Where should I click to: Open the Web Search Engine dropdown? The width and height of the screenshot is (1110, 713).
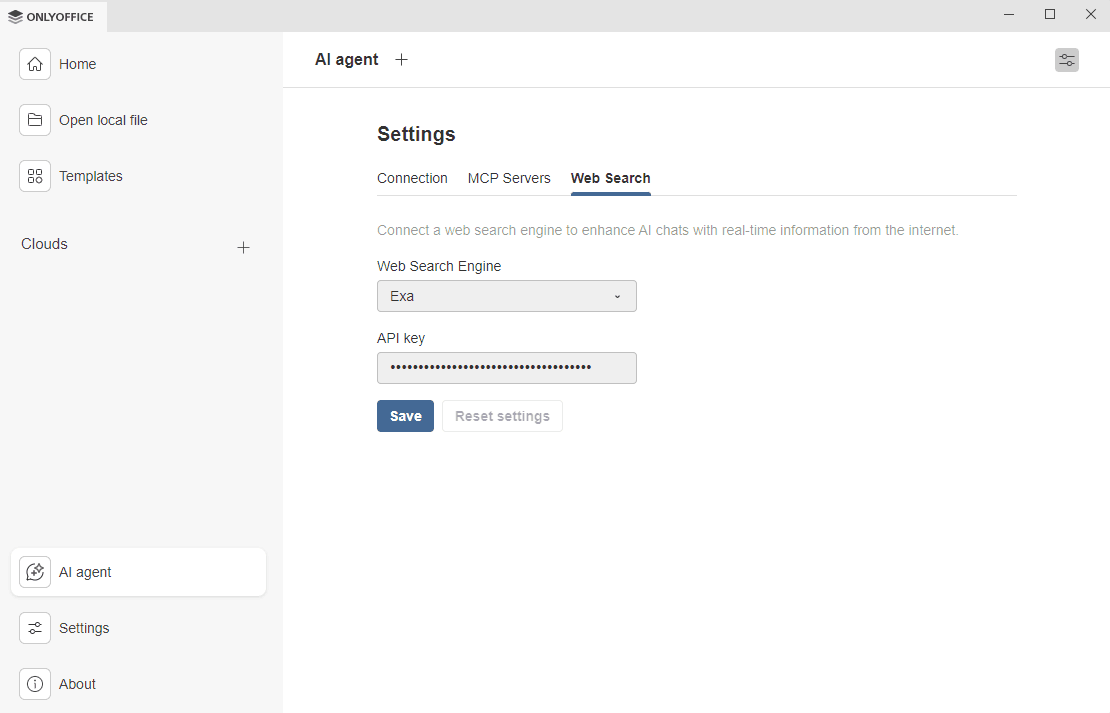(506, 296)
